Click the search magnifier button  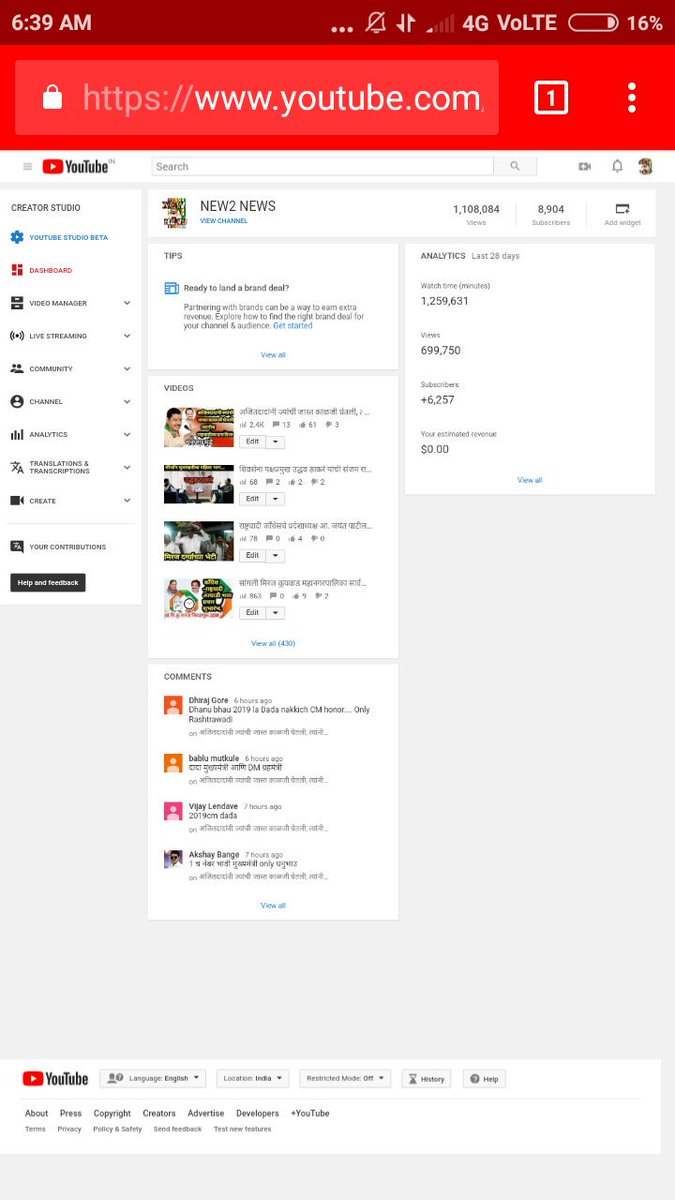tap(515, 167)
